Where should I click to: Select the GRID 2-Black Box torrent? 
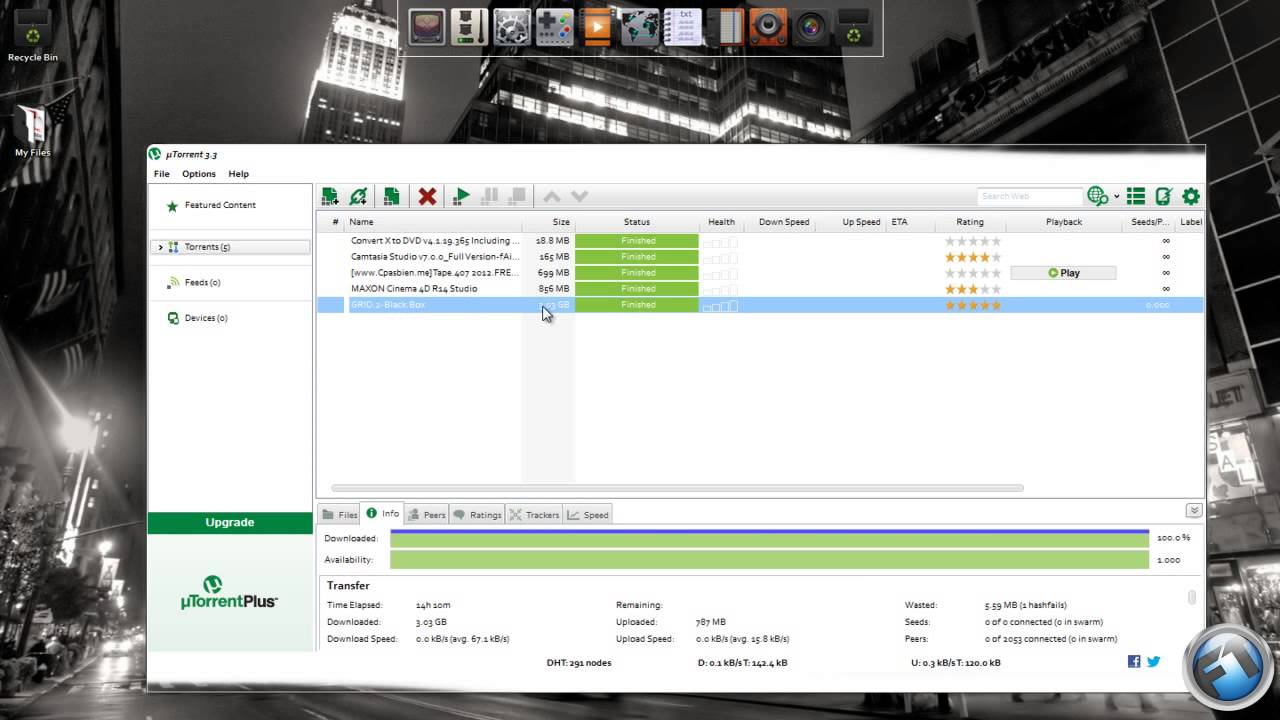click(388, 305)
